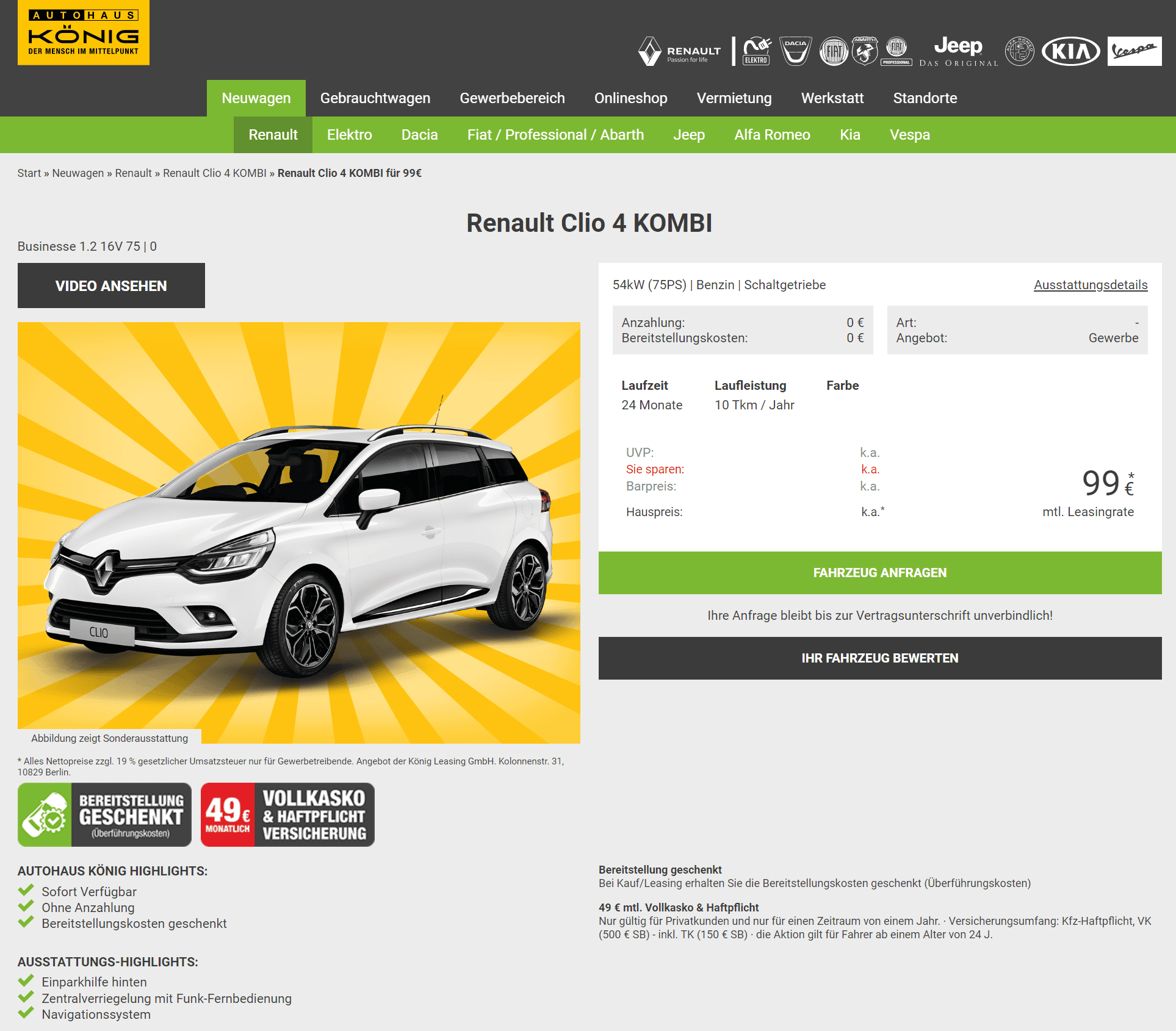Open the Abarth scorpion logo

coord(865,51)
